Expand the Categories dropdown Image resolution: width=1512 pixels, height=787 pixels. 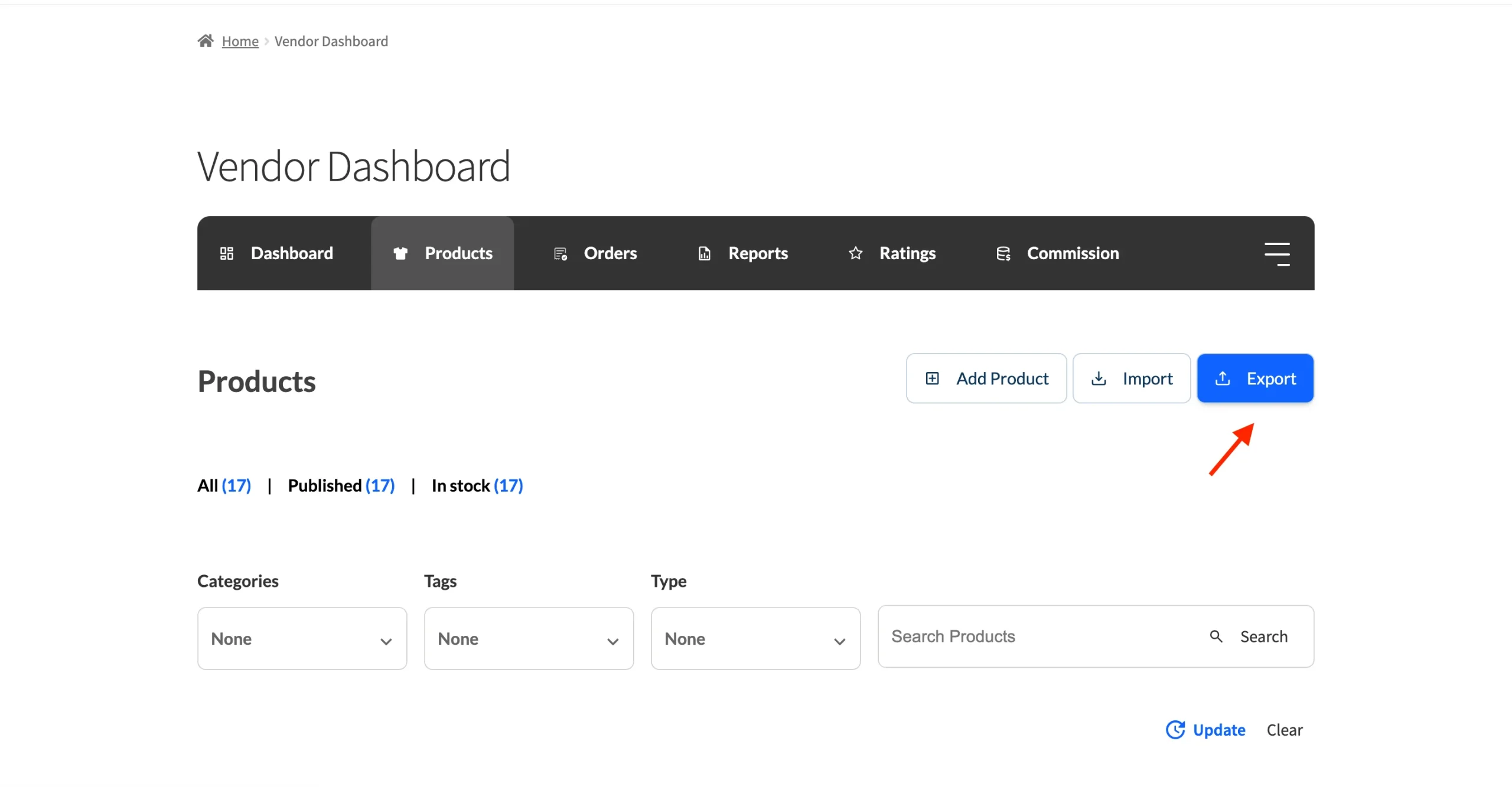tap(302, 639)
